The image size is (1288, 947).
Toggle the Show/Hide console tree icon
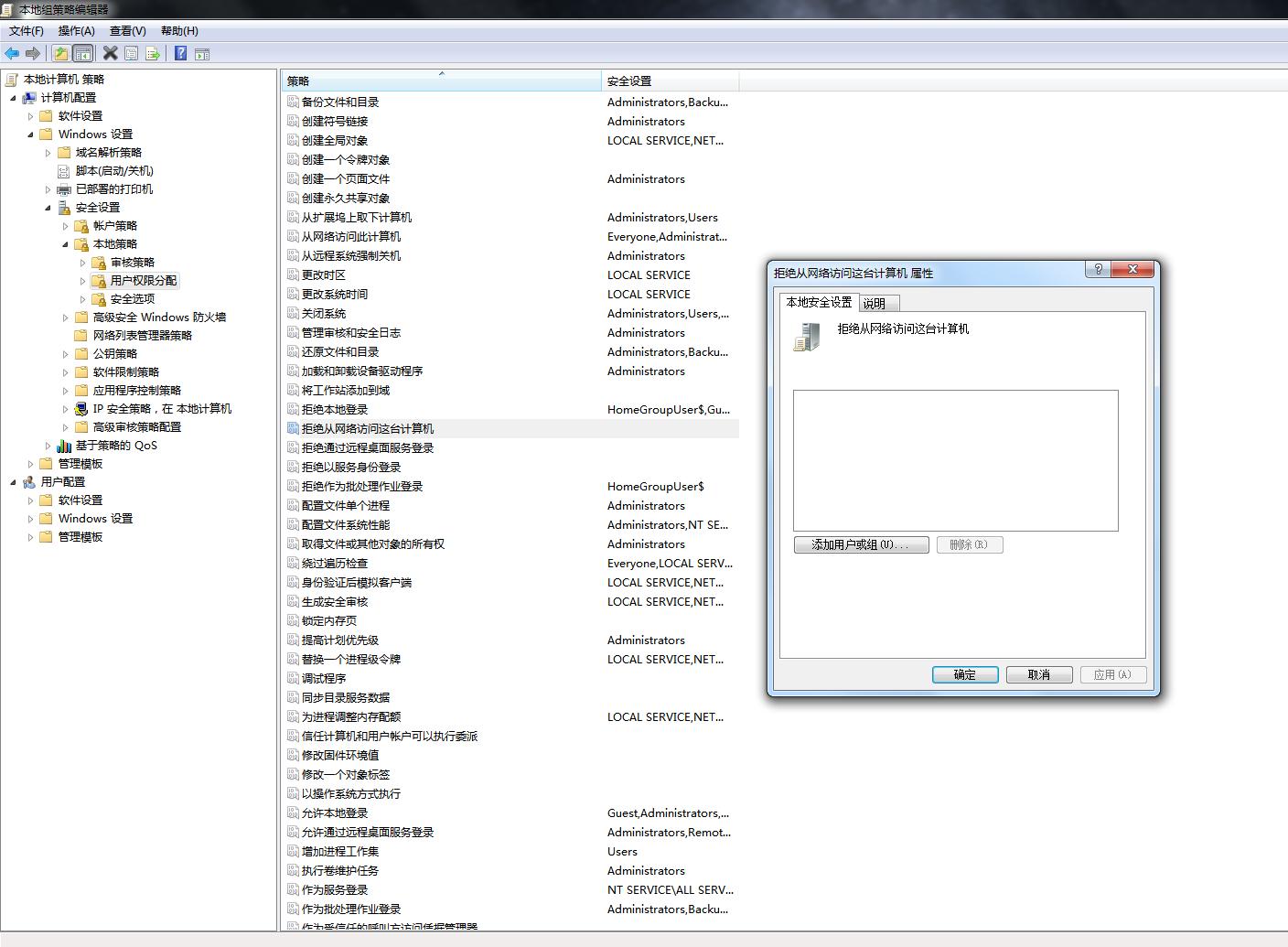coord(82,54)
